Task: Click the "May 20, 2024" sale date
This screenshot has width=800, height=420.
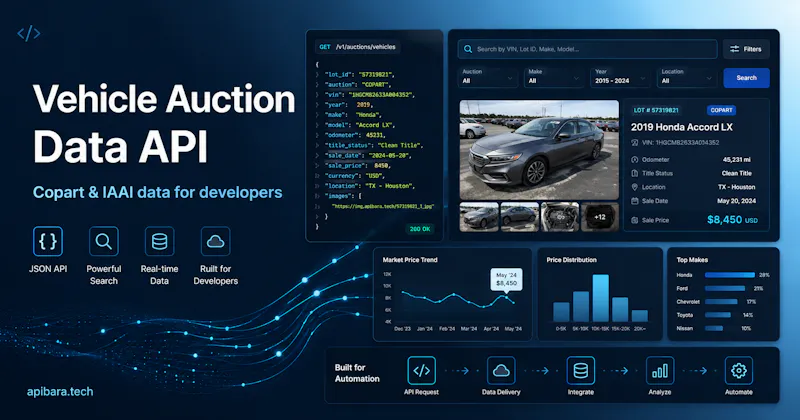Action: (x=737, y=201)
